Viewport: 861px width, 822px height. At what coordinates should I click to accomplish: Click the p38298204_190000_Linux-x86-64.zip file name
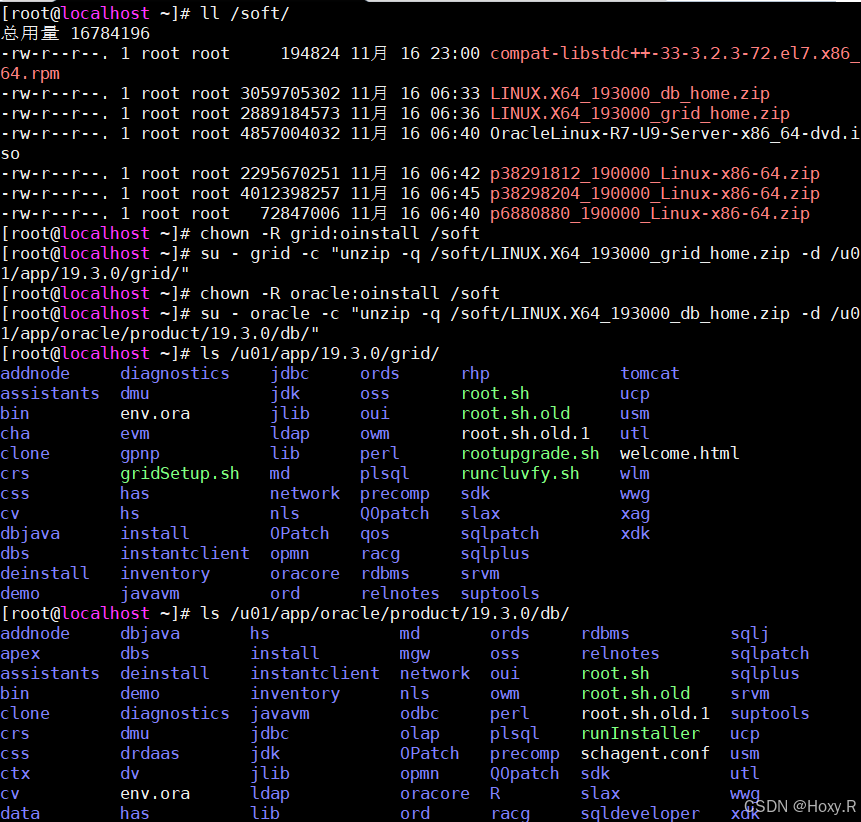point(655,193)
